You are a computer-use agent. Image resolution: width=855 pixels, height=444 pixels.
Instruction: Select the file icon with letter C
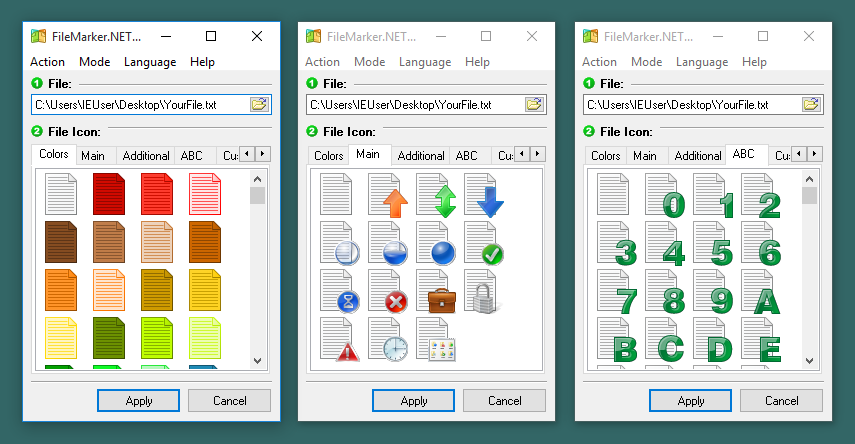coord(665,340)
